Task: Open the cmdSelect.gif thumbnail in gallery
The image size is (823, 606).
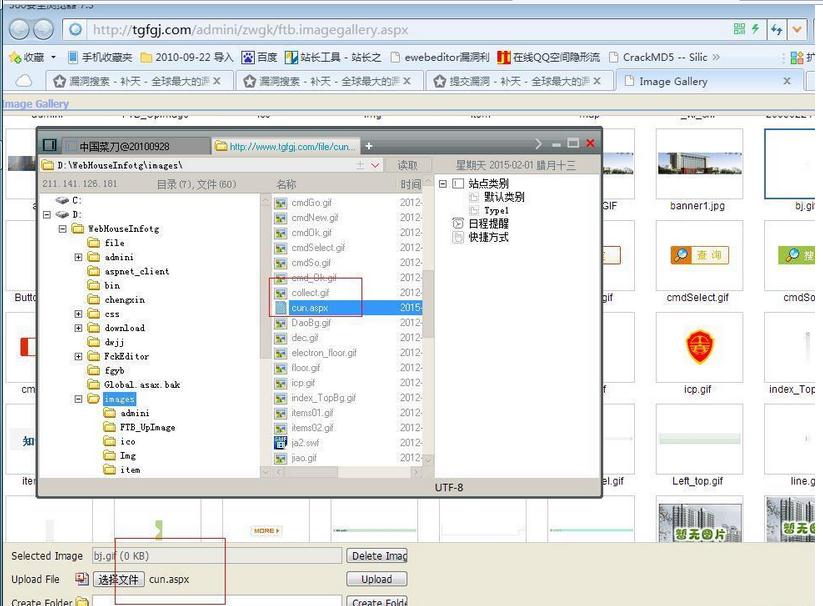Action: [699, 255]
